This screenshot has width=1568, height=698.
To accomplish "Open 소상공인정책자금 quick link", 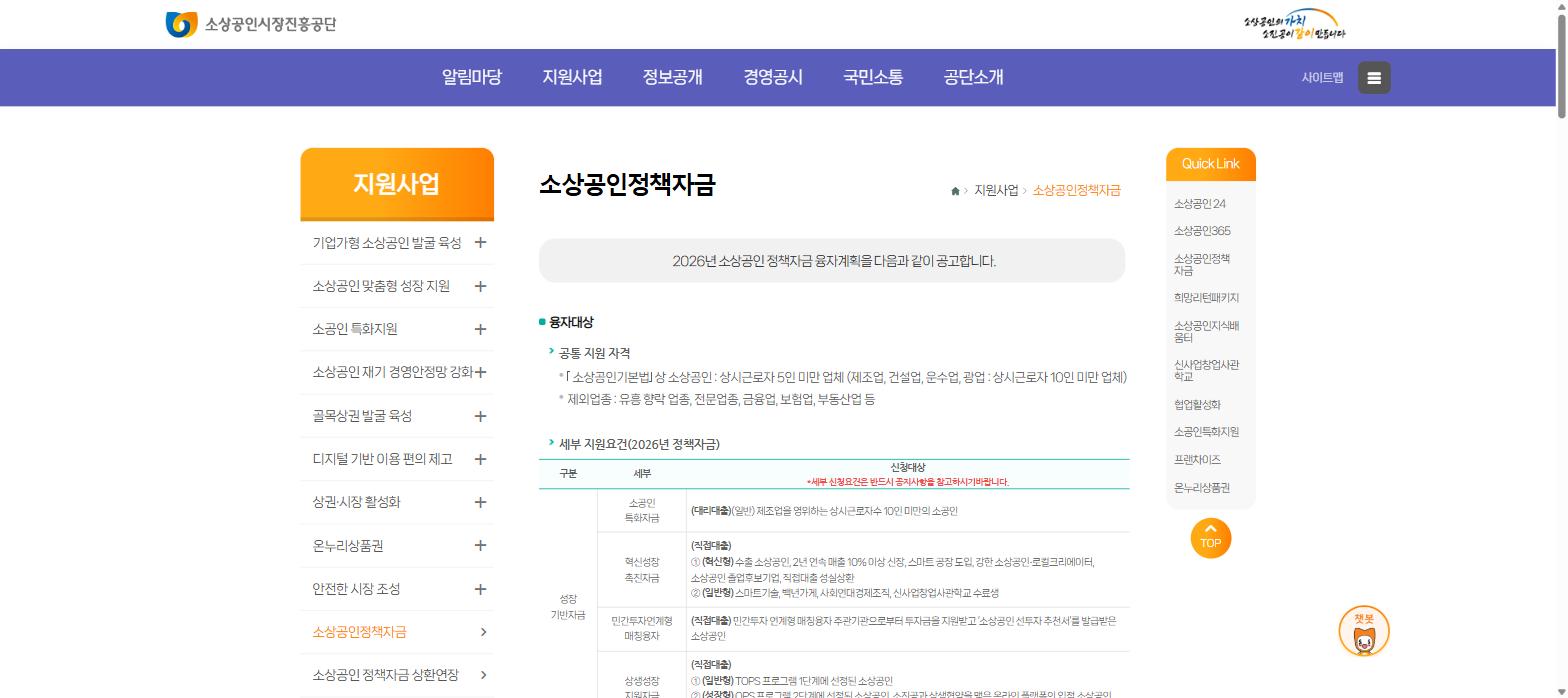I will [1202, 264].
